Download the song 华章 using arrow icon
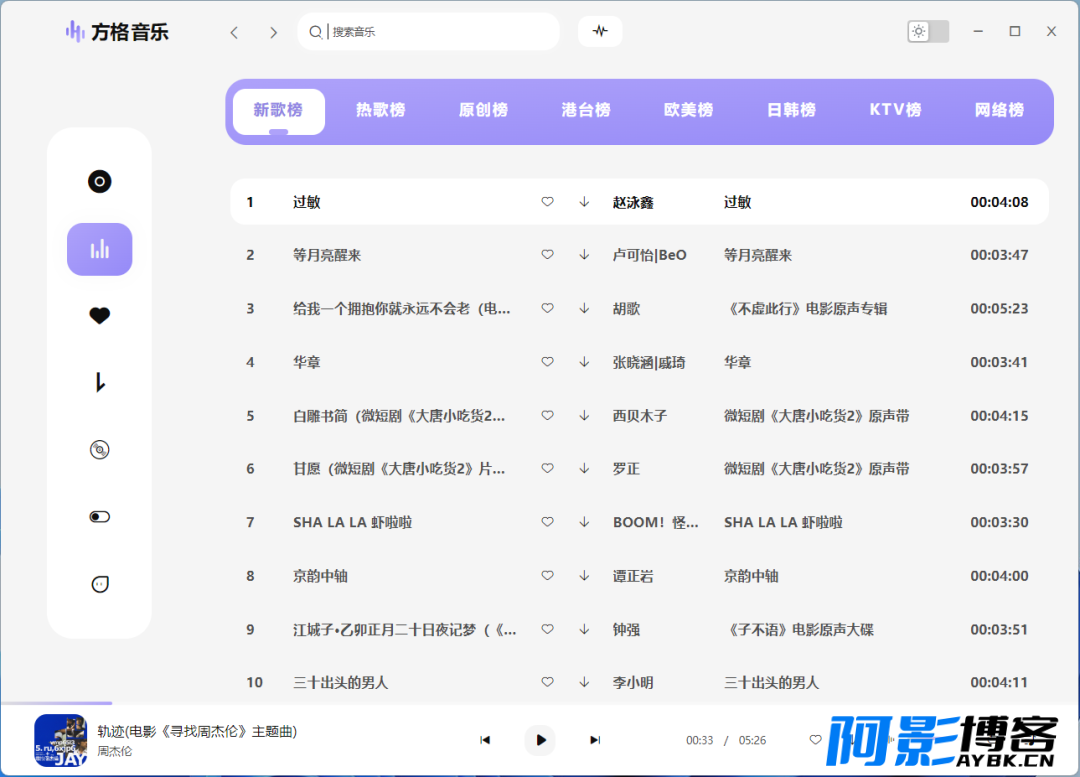 [x=584, y=362]
